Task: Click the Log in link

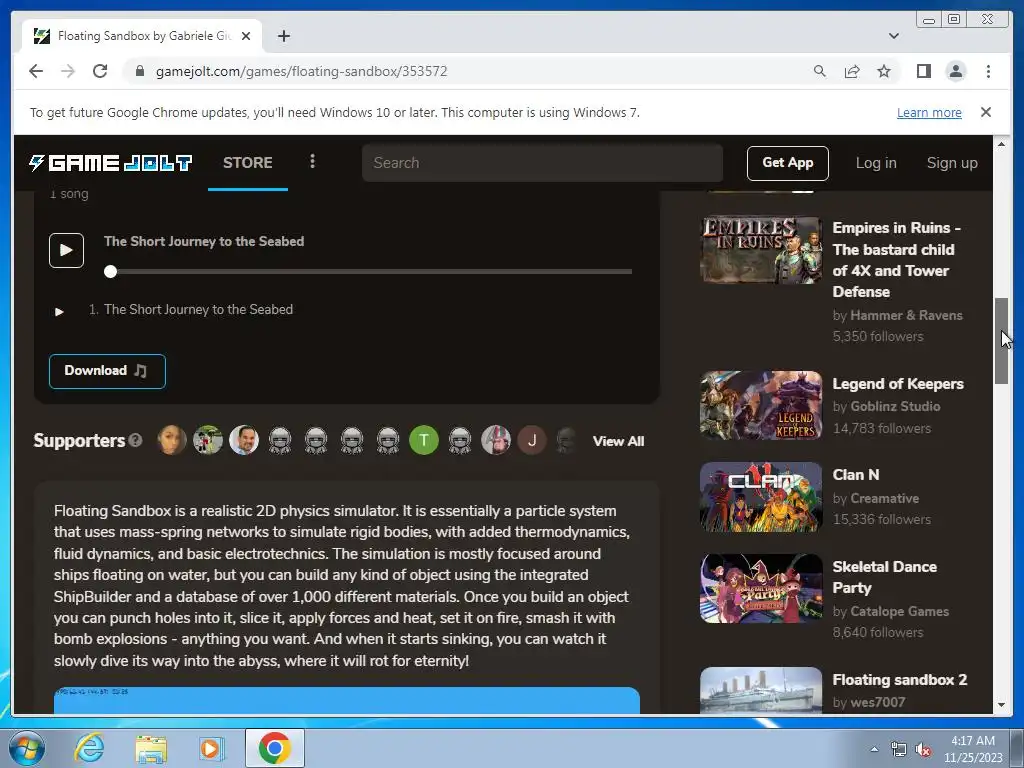Action: (x=876, y=163)
